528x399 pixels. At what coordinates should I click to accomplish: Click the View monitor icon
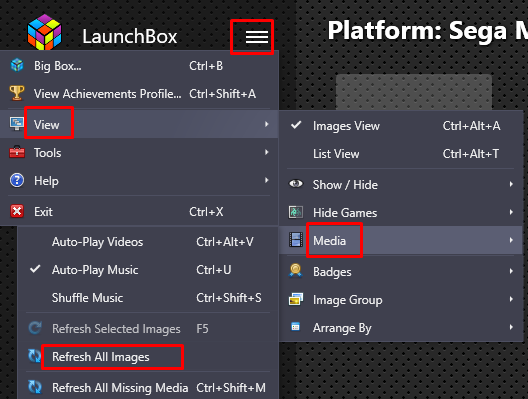17,124
